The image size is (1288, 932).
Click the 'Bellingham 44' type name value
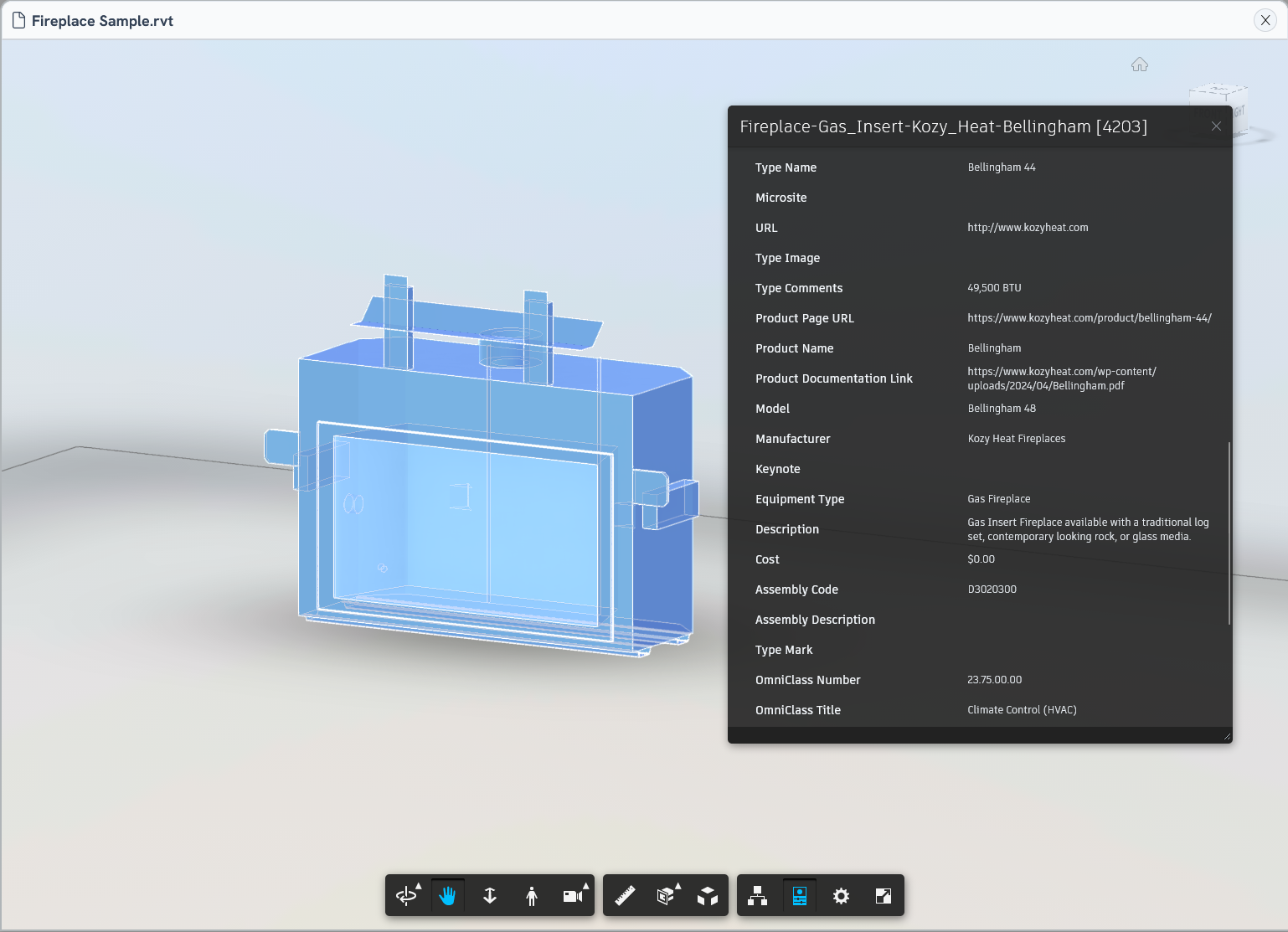point(1002,167)
